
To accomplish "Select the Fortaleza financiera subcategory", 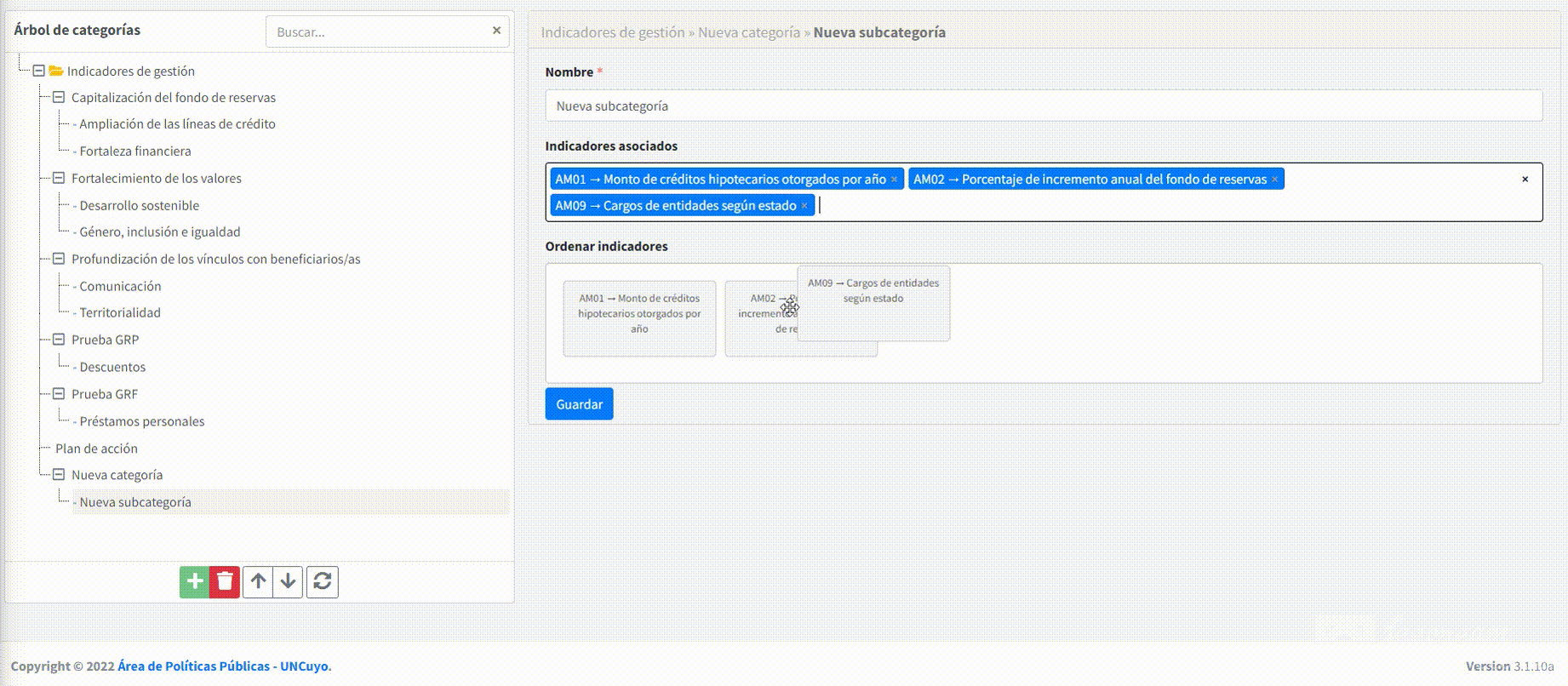I will [134, 151].
